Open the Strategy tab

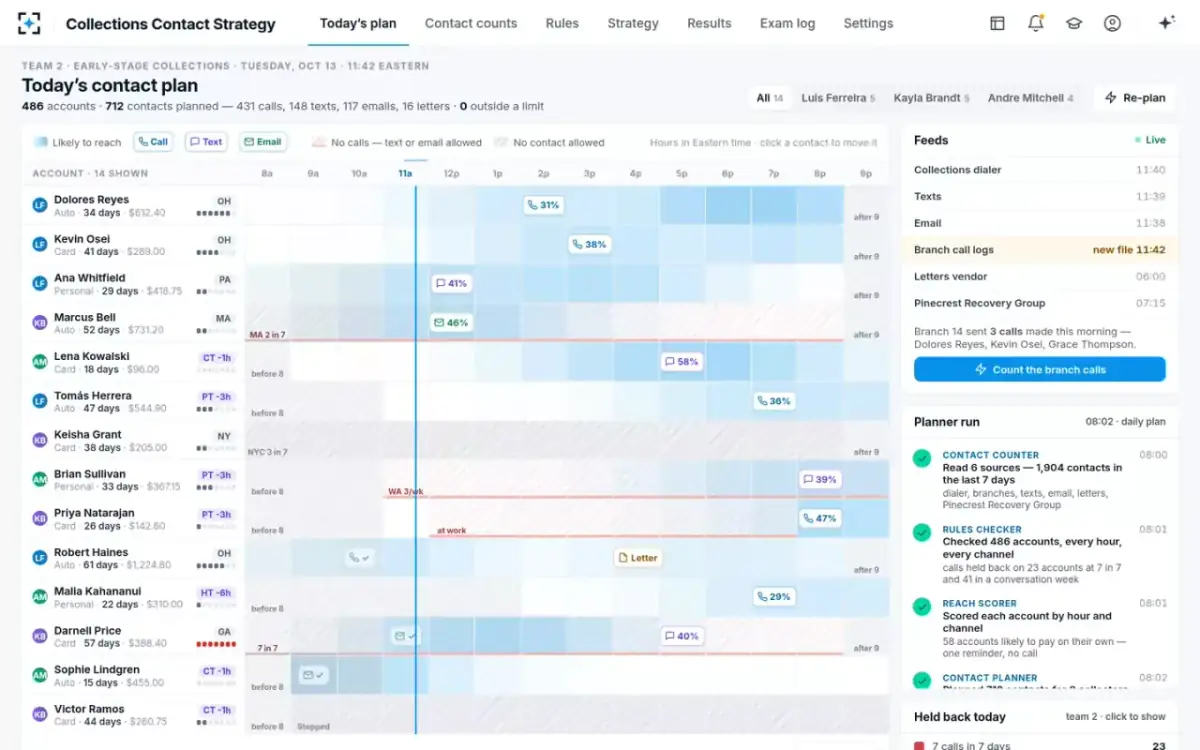click(x=633, y=23)
